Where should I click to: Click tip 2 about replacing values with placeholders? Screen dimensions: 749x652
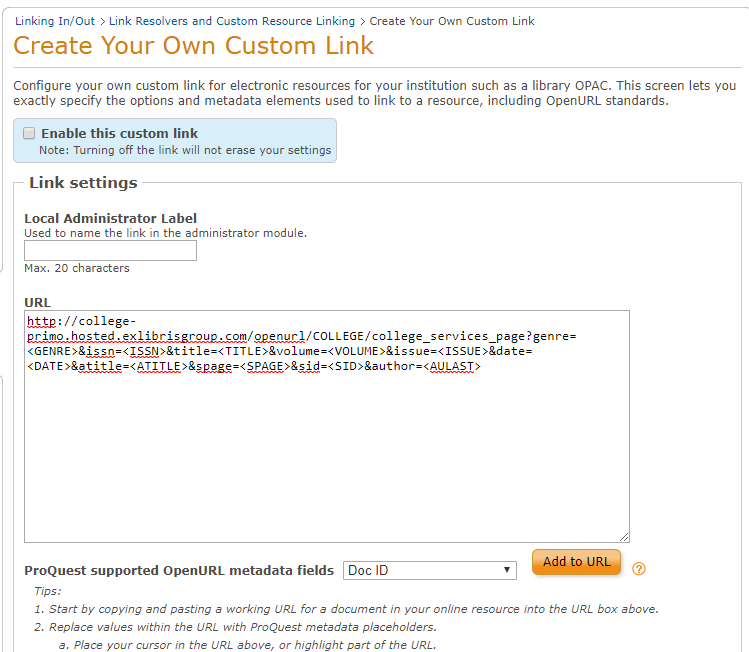(x=235, y=627)
